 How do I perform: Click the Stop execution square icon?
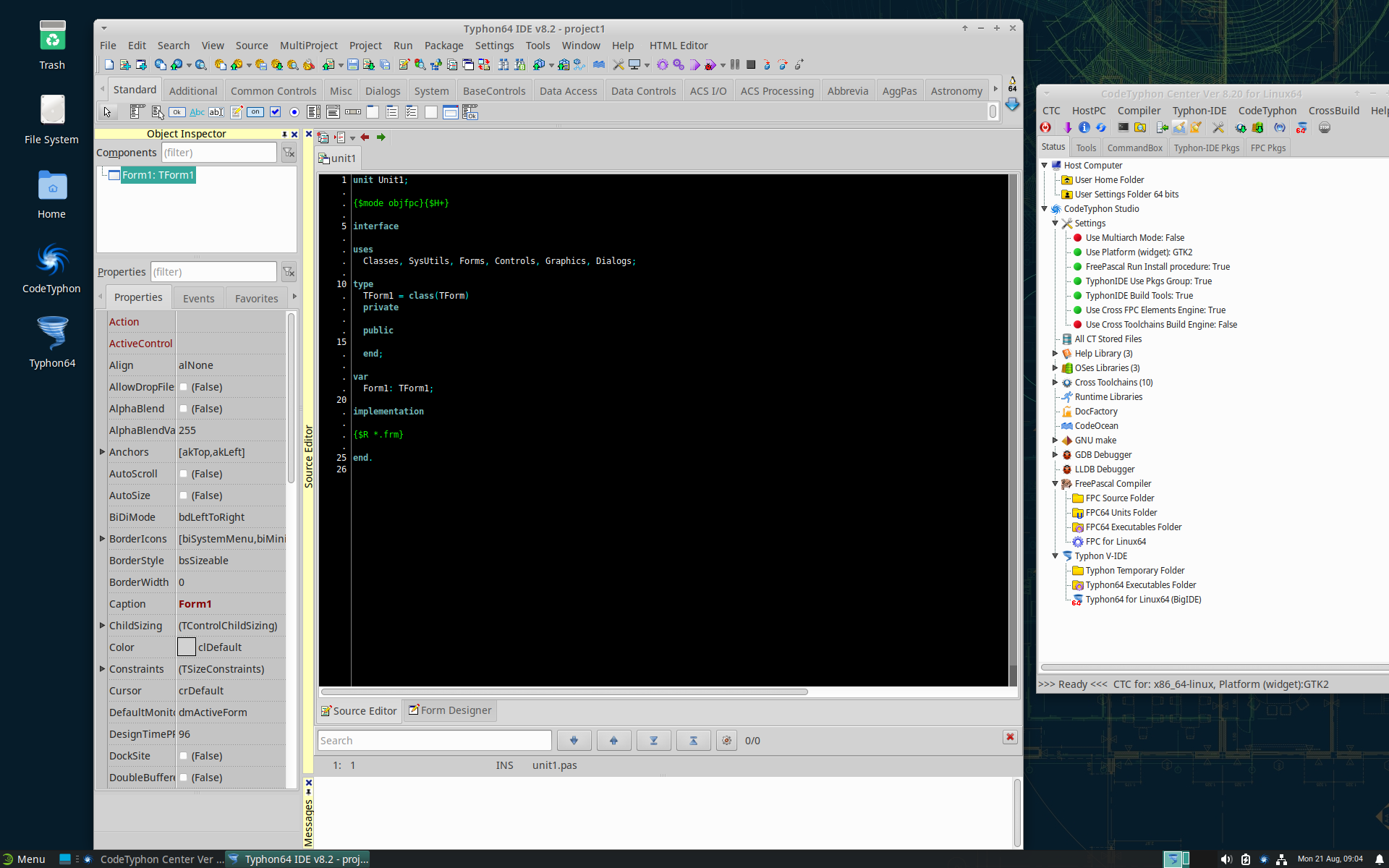751,65
